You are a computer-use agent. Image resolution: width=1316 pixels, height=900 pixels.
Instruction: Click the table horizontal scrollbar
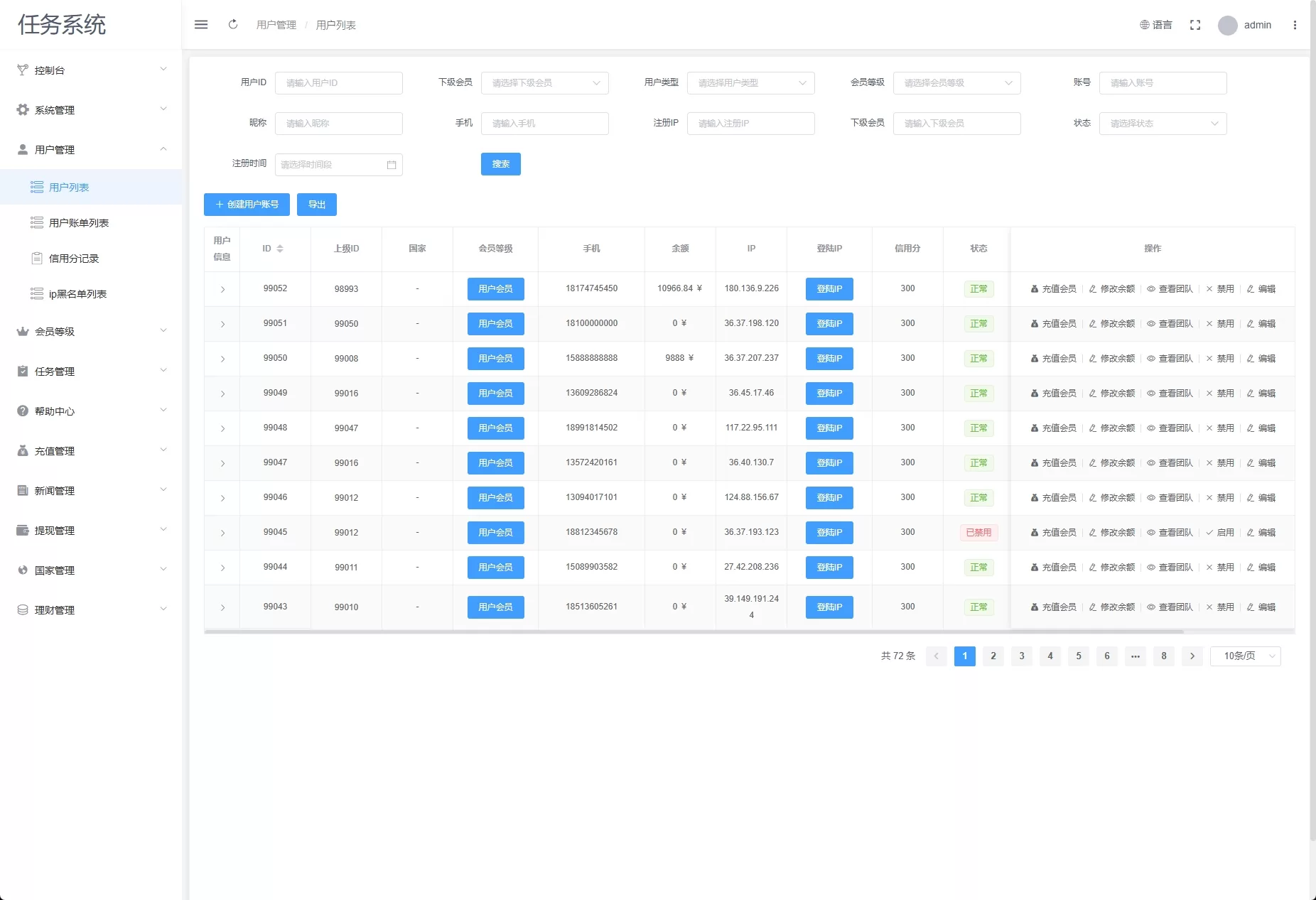click(693, 631)
